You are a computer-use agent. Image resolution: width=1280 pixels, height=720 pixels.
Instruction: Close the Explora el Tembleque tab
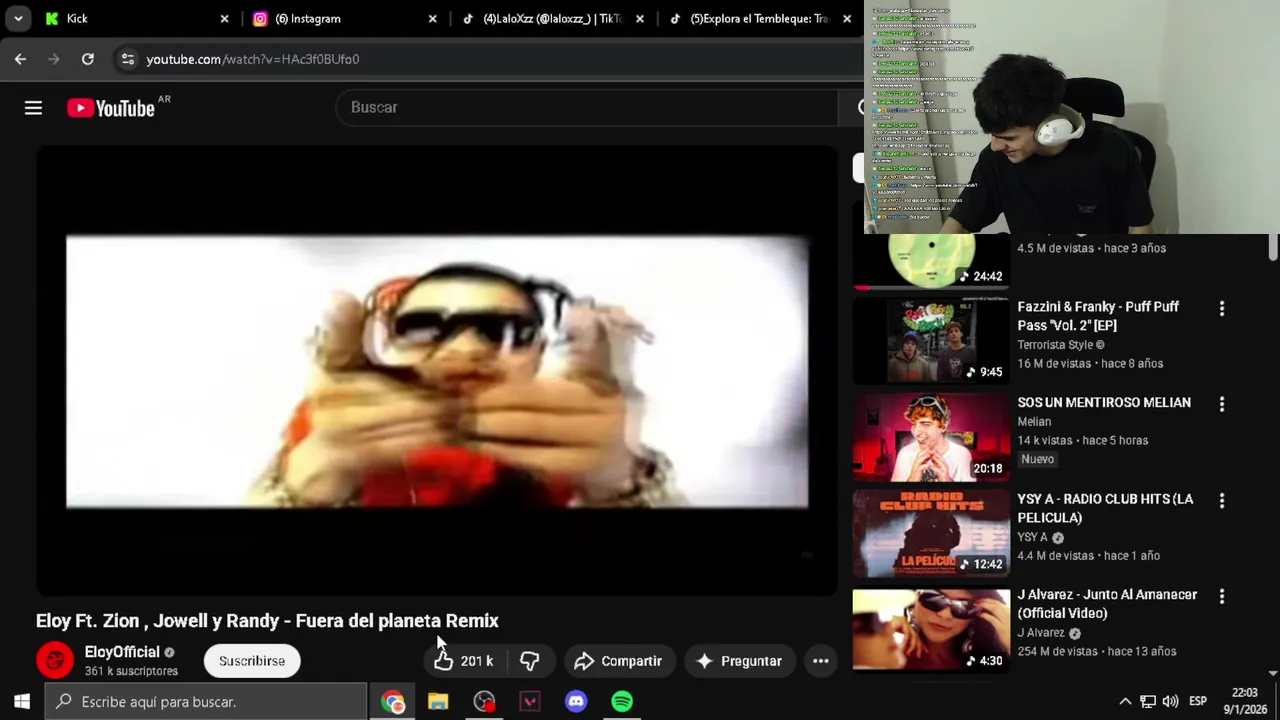pyautogui.click(x=847, y=18)
